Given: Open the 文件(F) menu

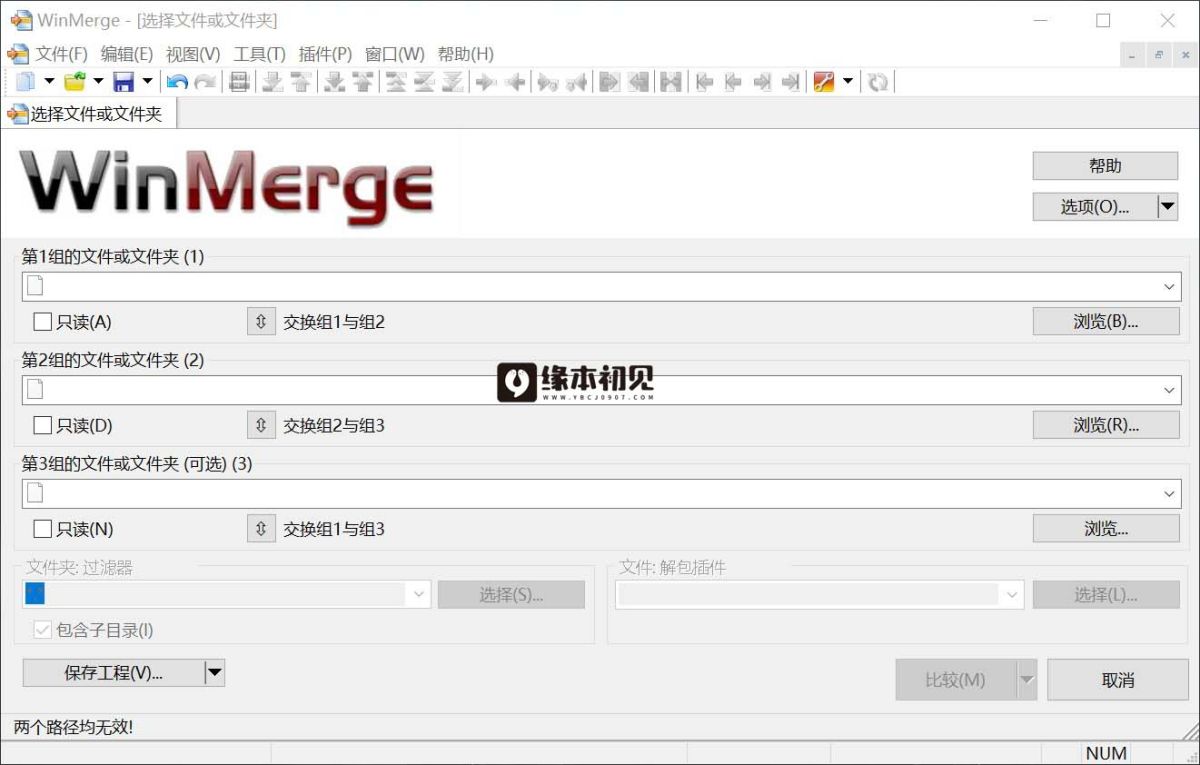Looking at the screenshot, I should point(62,54).
